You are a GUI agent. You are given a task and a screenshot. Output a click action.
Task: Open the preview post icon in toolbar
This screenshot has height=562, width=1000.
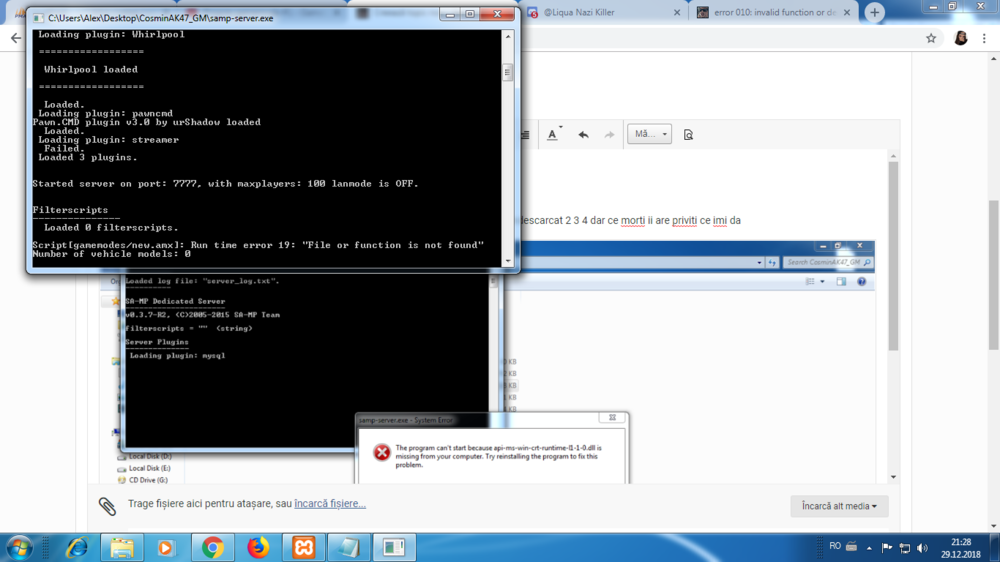[x=688, y=135]
